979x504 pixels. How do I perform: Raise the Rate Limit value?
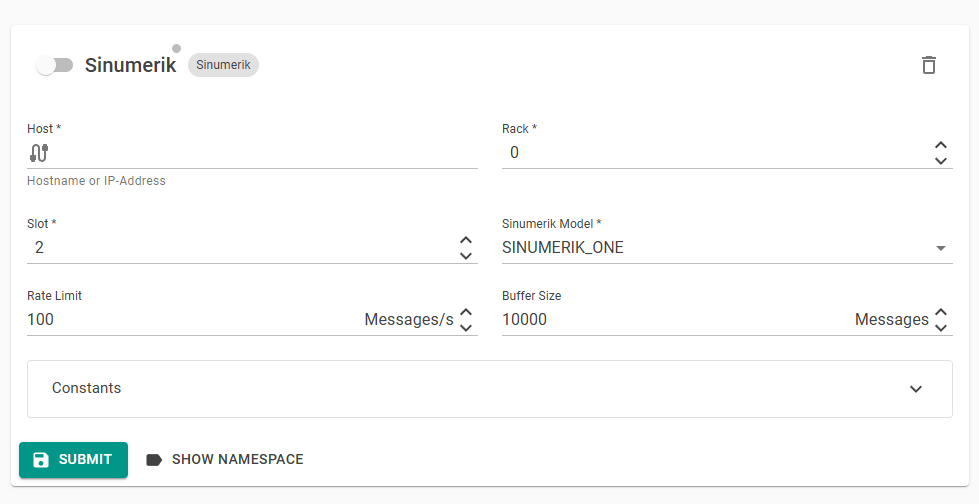click(x=465, y=312)
